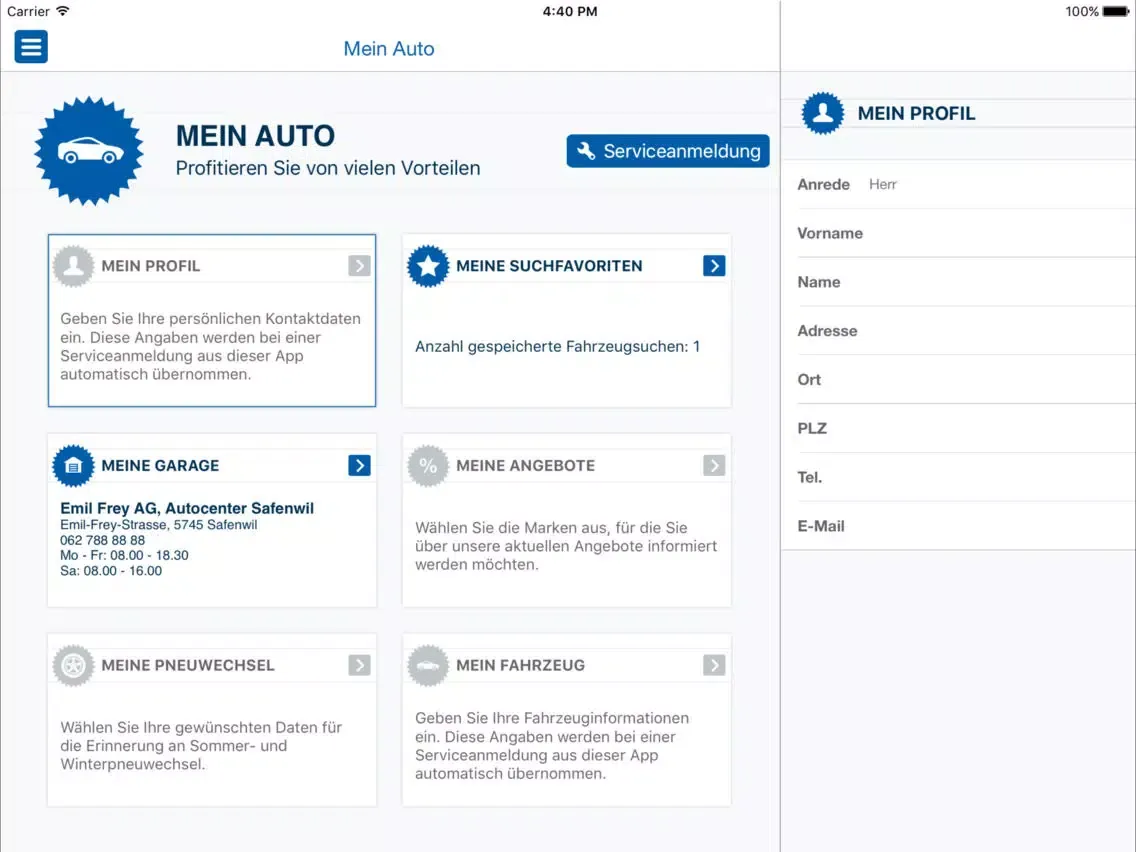Click the 'Sa: 08.00 - 16.00' hours

point(111,571)
